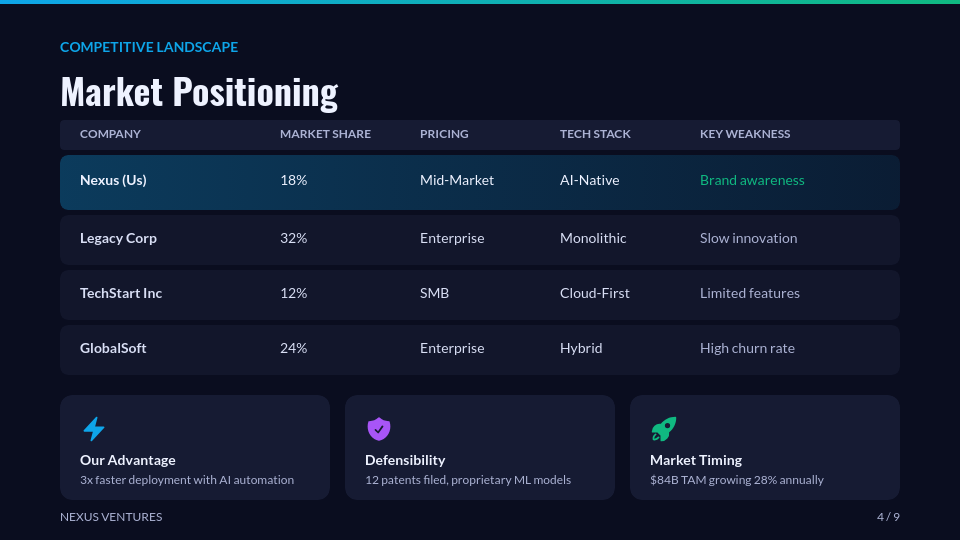
Task: Open the Defensibility card title
Action: [405, 460]
